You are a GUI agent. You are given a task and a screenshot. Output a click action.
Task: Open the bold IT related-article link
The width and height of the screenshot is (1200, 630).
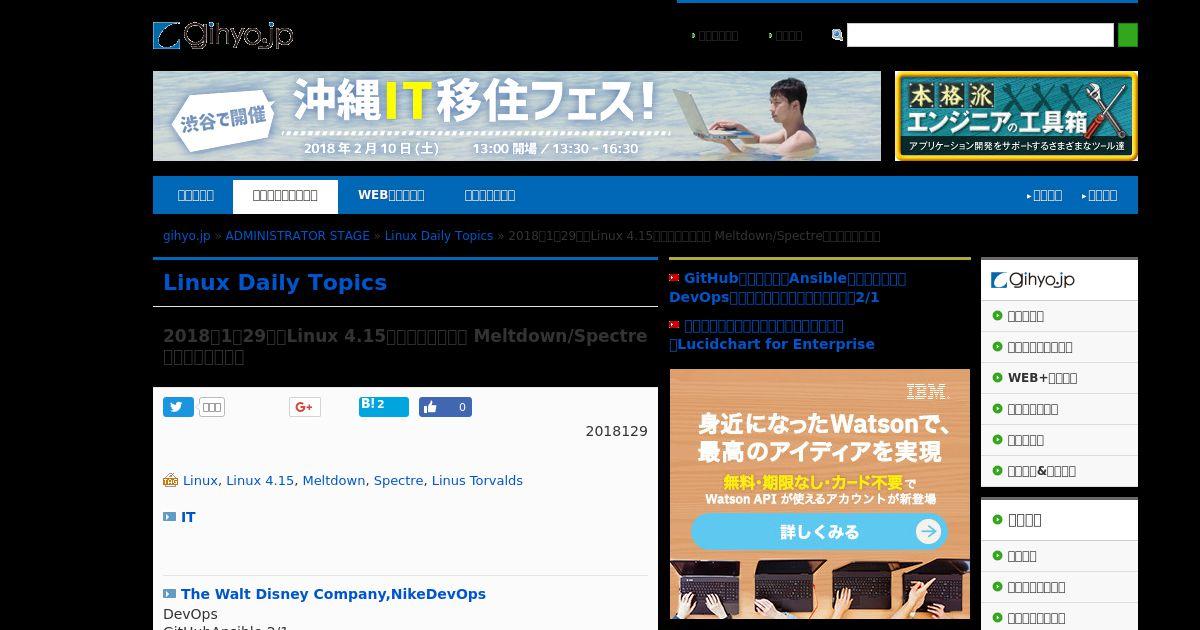point(188,517)
